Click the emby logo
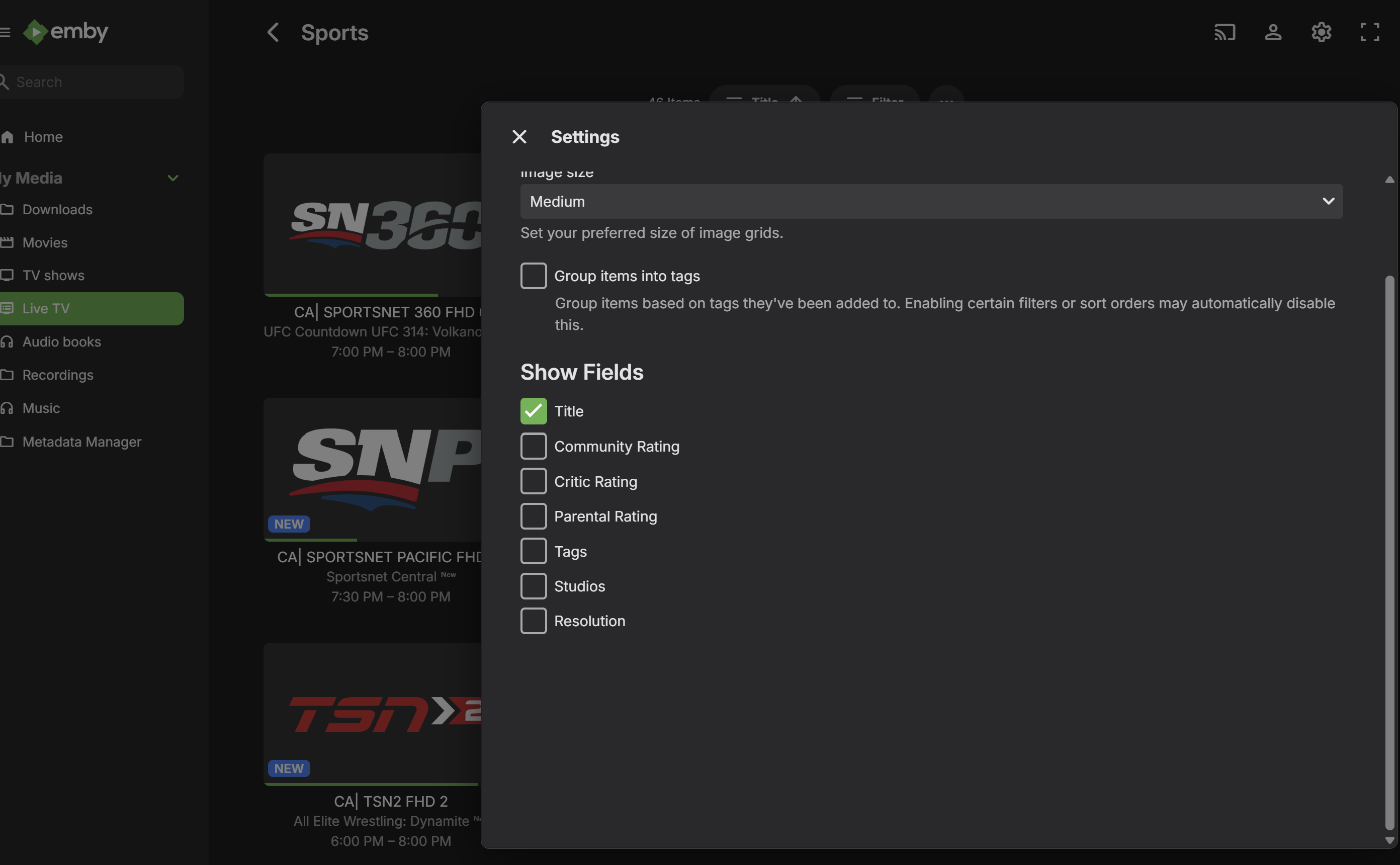The image size is (1400, 865). click(65, 32)
